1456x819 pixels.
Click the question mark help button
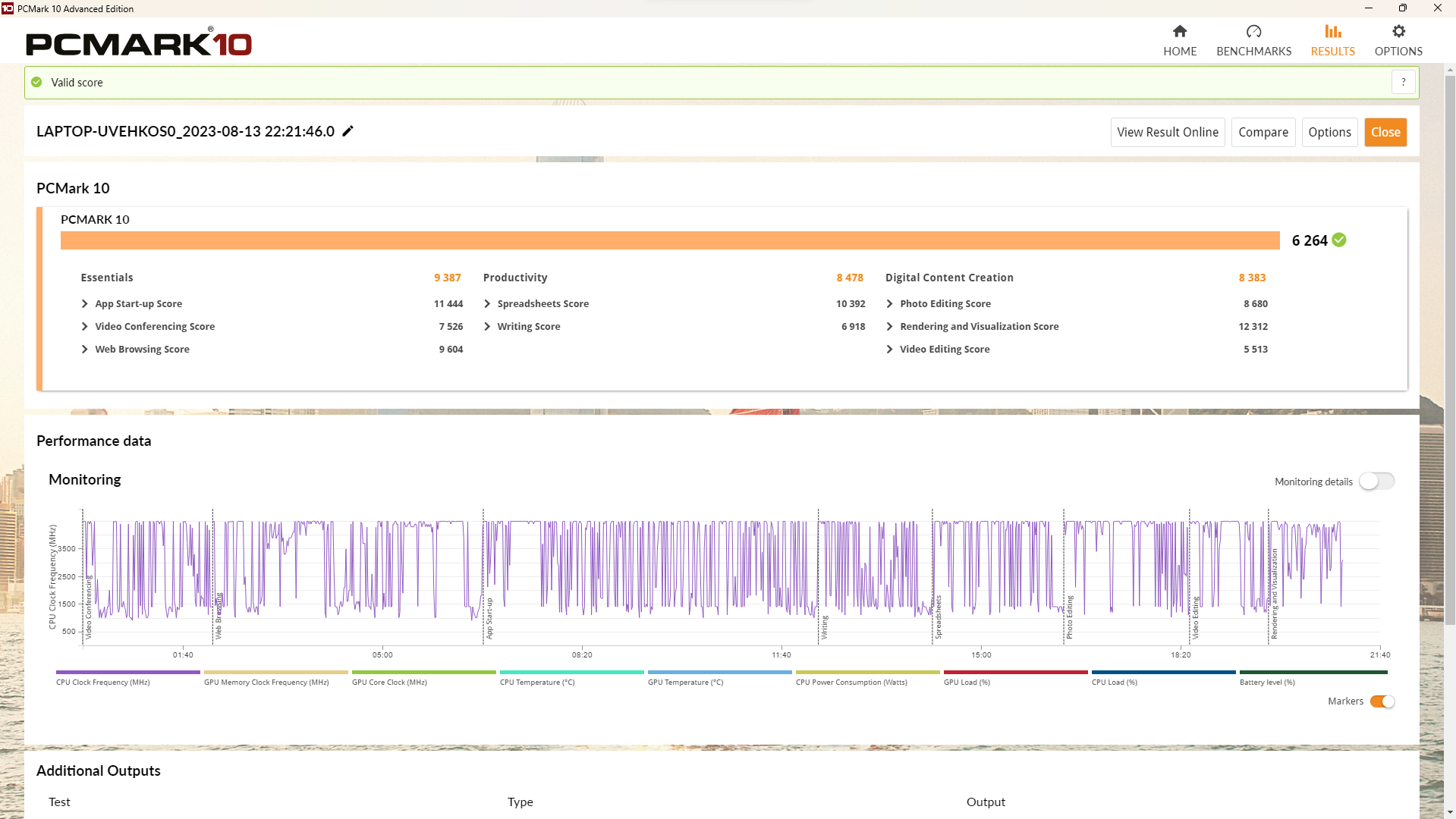1404,82
